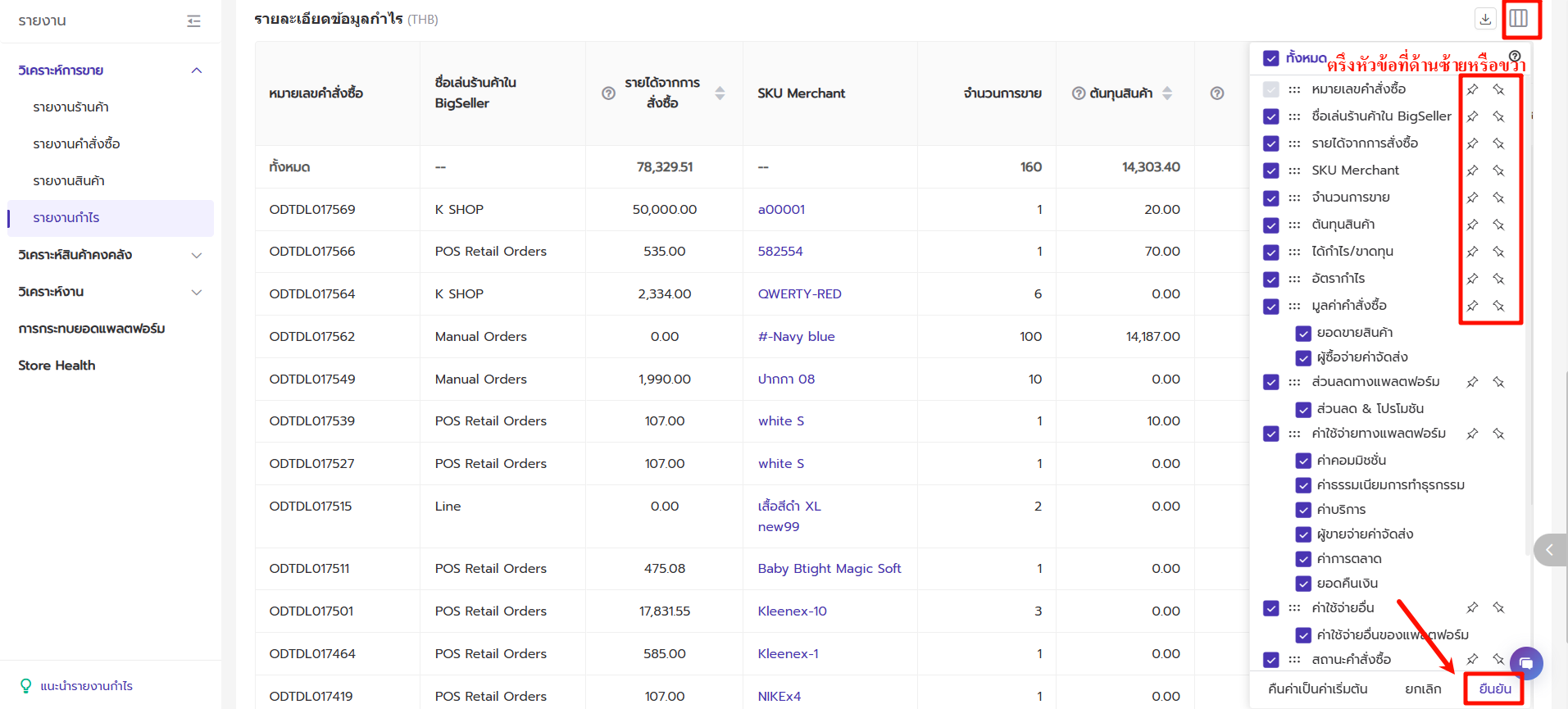Screen dimensions: 1568x709
Task: Uncheck ชื่อเล่นร้านค้าใน BigSeller checkbox
Action: click(x=1270, y=116)
